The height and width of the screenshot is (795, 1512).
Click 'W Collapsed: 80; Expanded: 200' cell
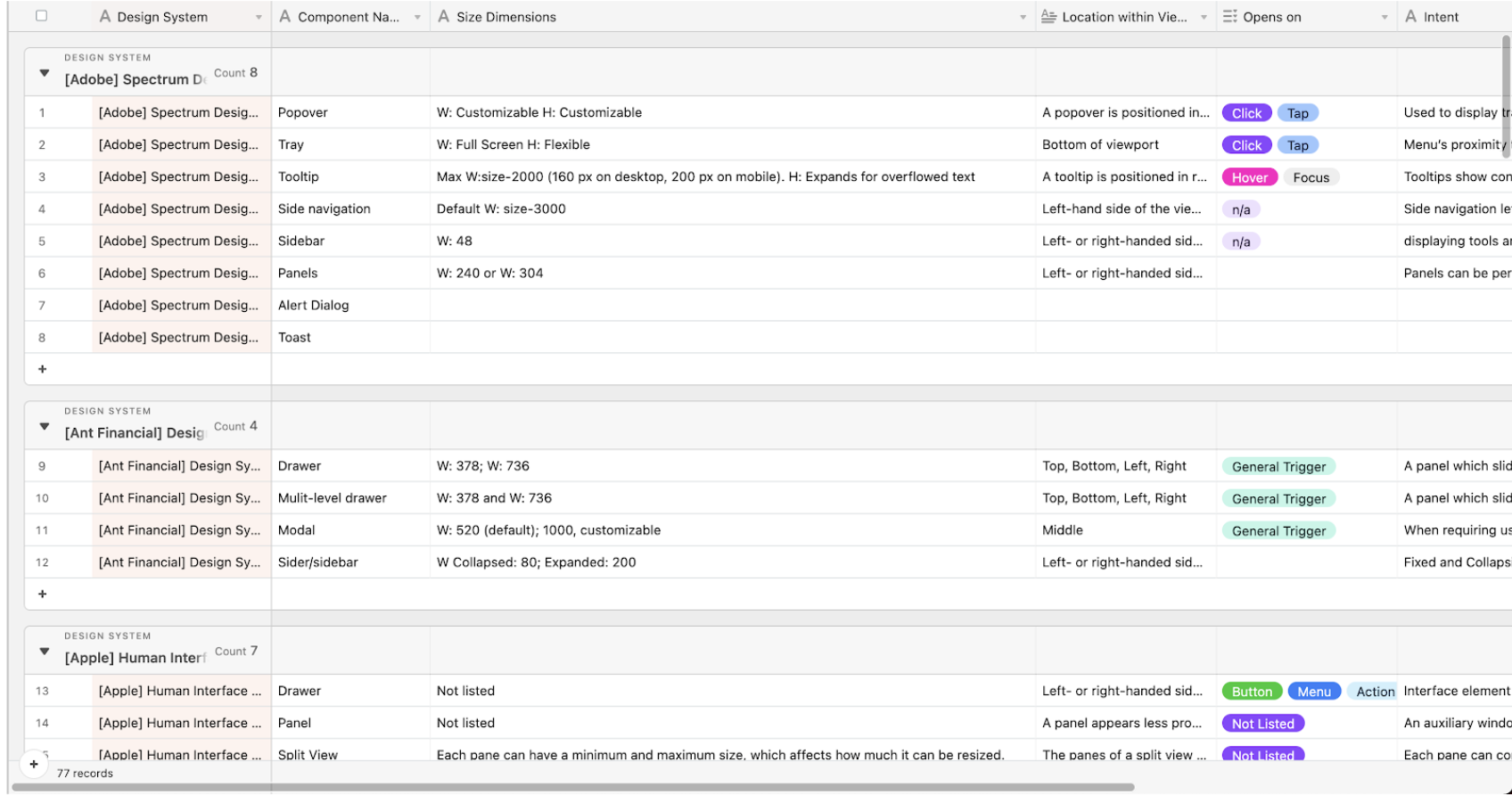[x=733, y=561]
